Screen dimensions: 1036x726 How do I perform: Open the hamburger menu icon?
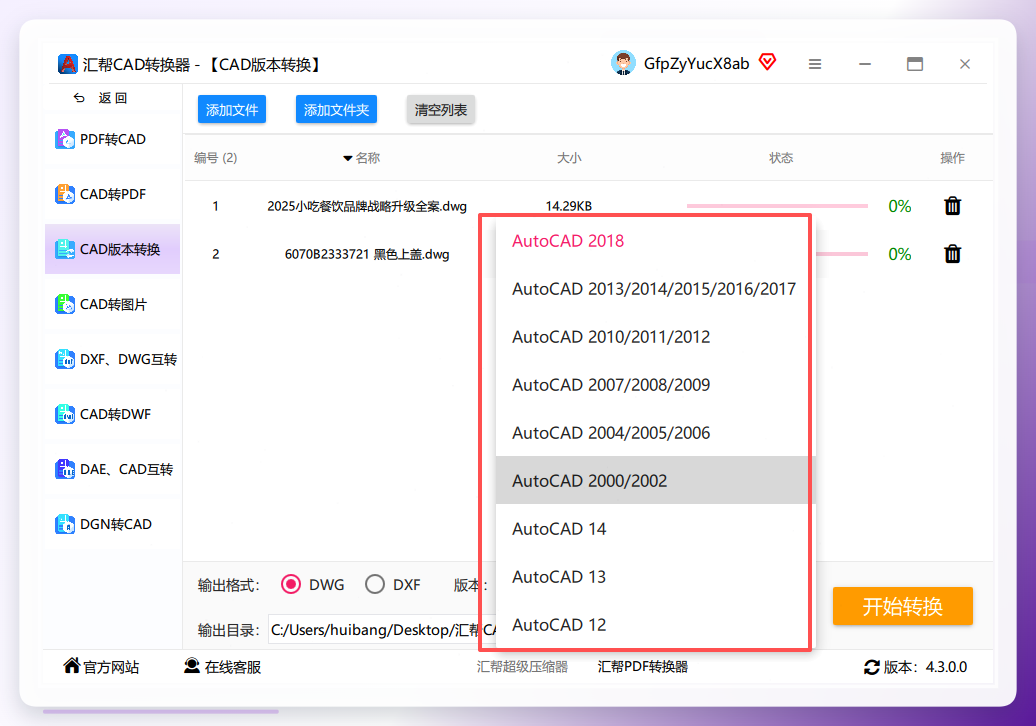point(815,64)
